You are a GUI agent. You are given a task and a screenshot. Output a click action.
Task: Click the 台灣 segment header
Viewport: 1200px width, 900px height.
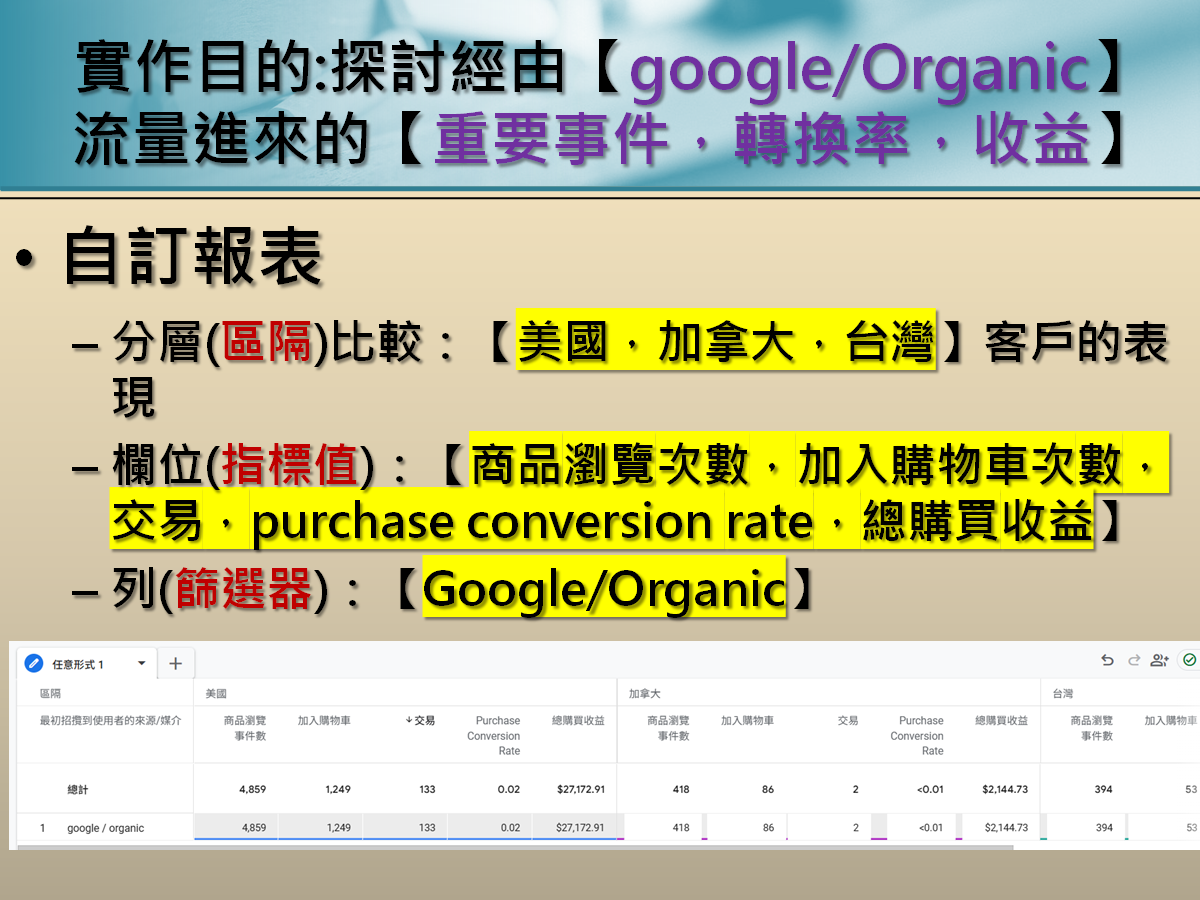[1063, 693]
